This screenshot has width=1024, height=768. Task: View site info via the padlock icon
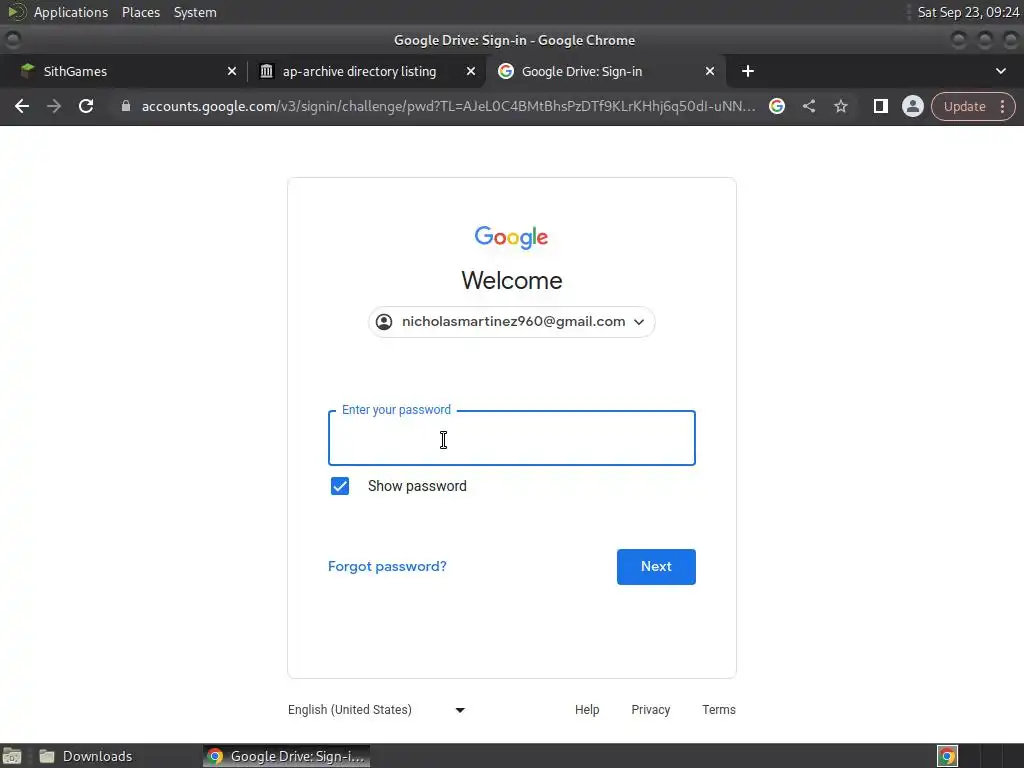(x=126, y=106)
